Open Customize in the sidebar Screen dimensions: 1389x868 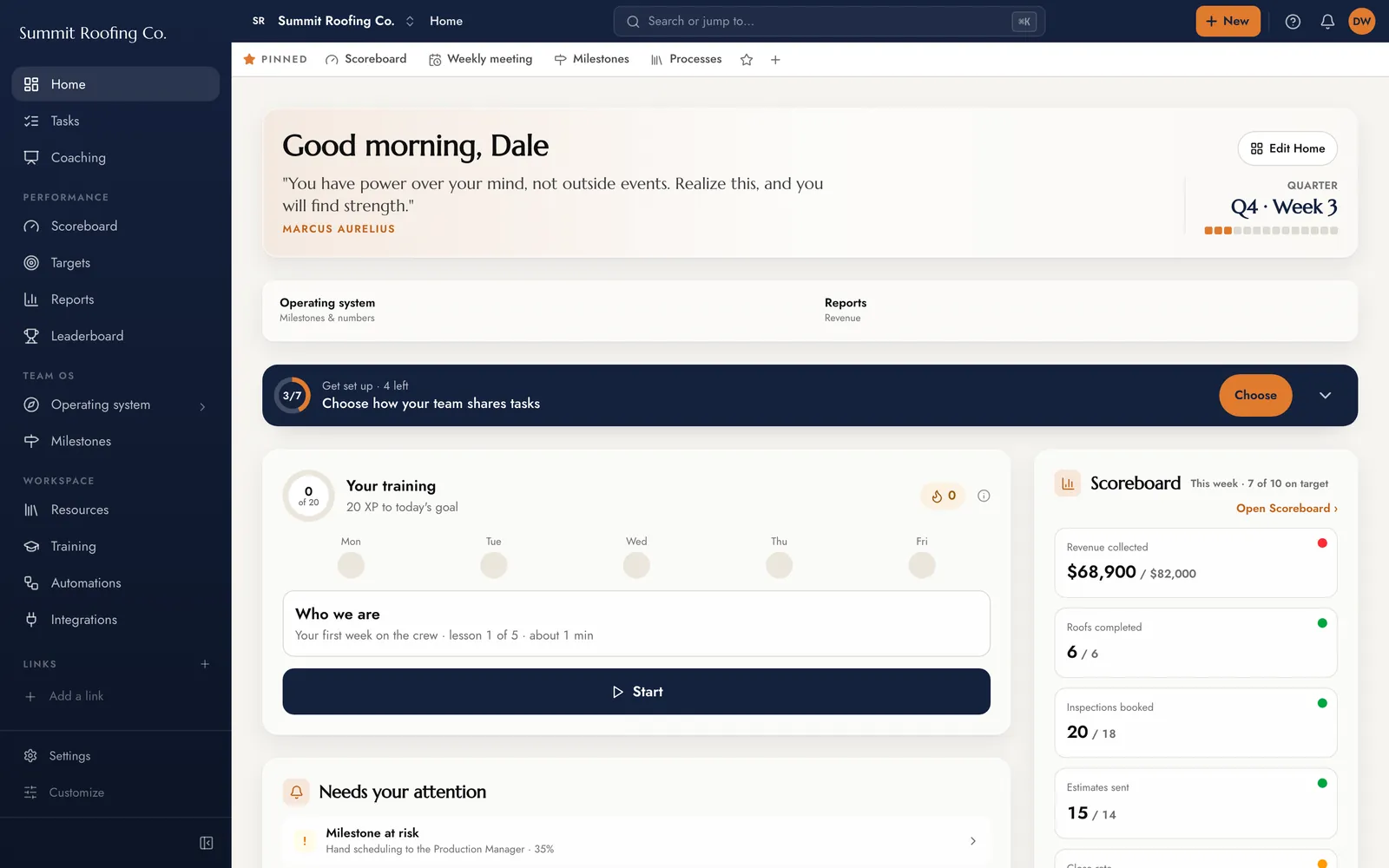[115, 792]
